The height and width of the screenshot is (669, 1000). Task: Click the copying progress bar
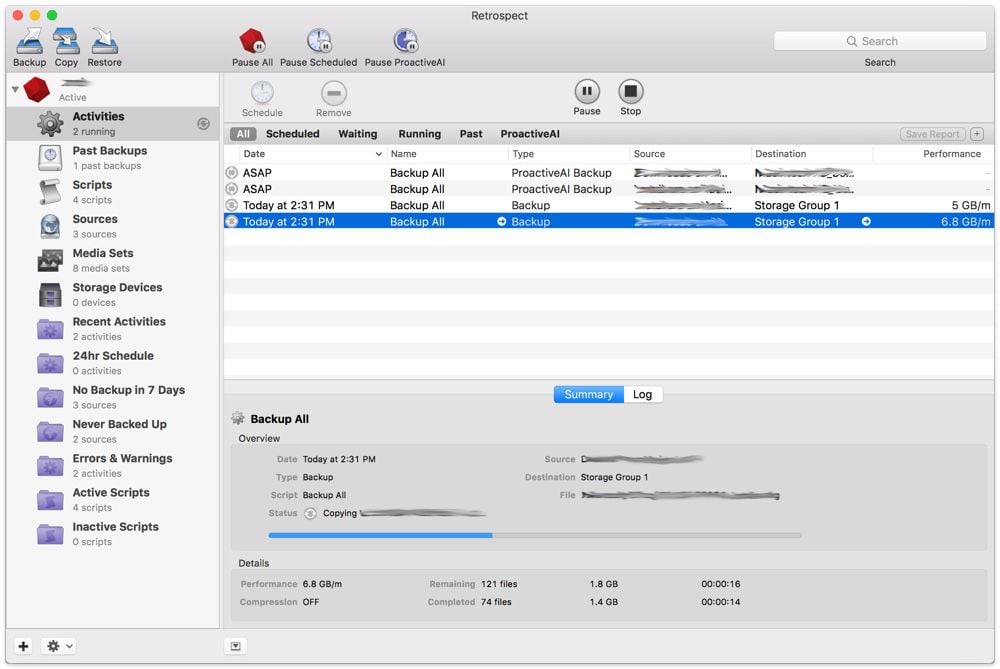[x=534, y=535]
